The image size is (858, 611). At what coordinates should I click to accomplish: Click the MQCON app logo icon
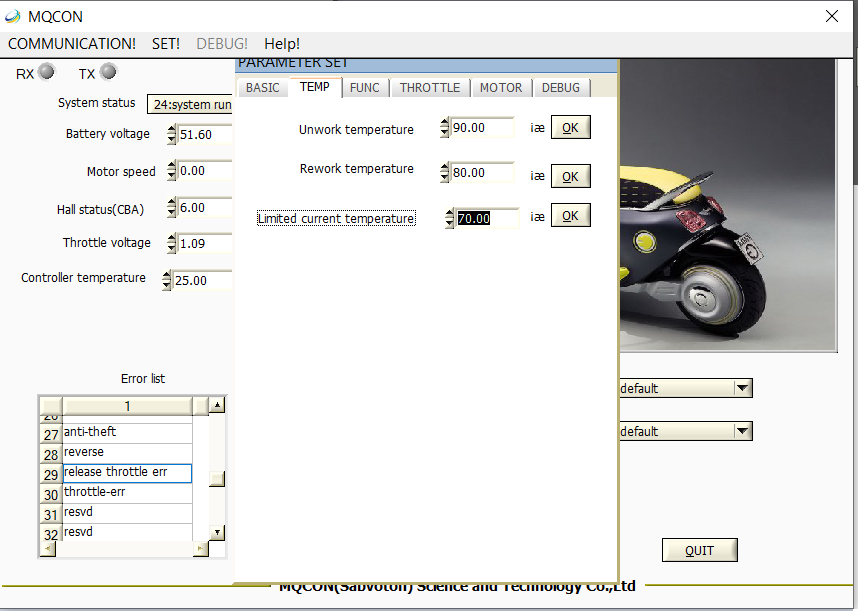[x=13, y=16]
